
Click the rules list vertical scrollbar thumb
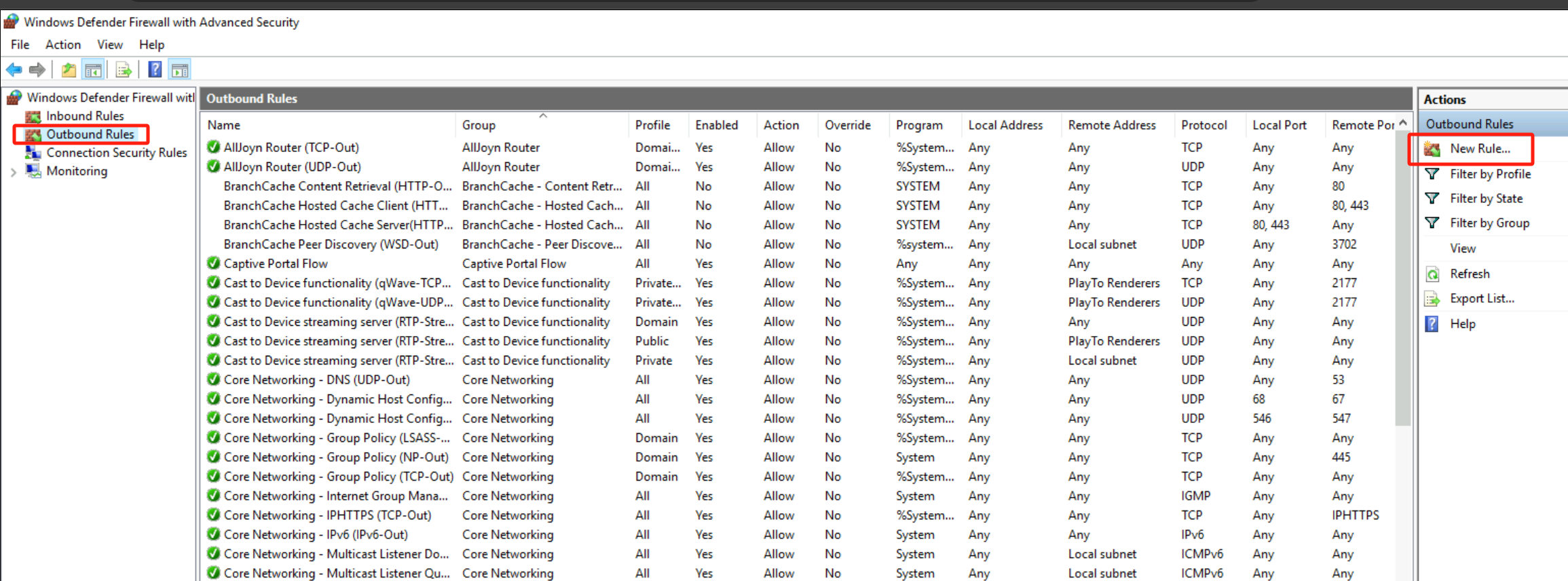coord(1403,279)
